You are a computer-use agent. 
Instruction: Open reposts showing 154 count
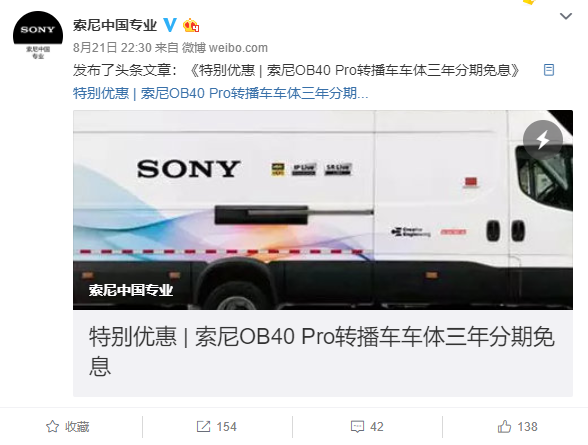[217, 427]
